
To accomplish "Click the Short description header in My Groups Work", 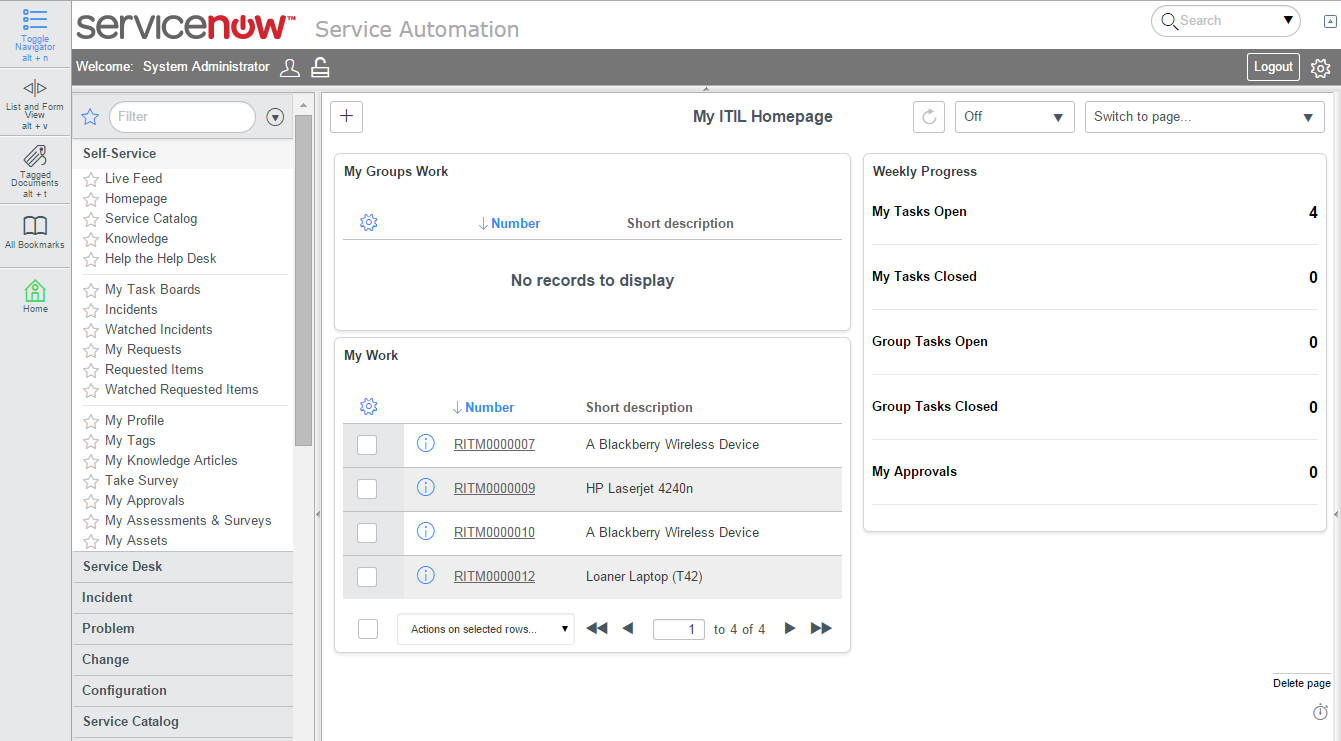I will 680,224.
